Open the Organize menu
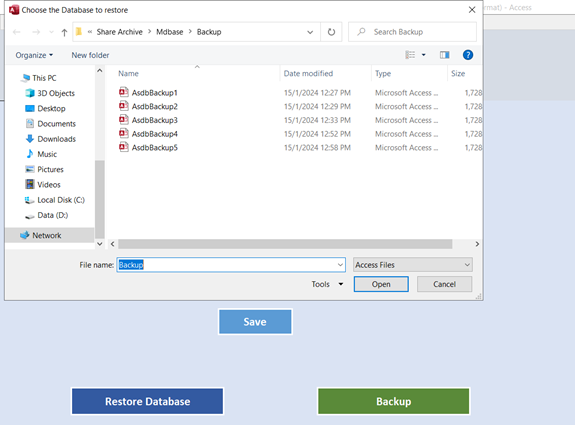 [x=34, y=55]
